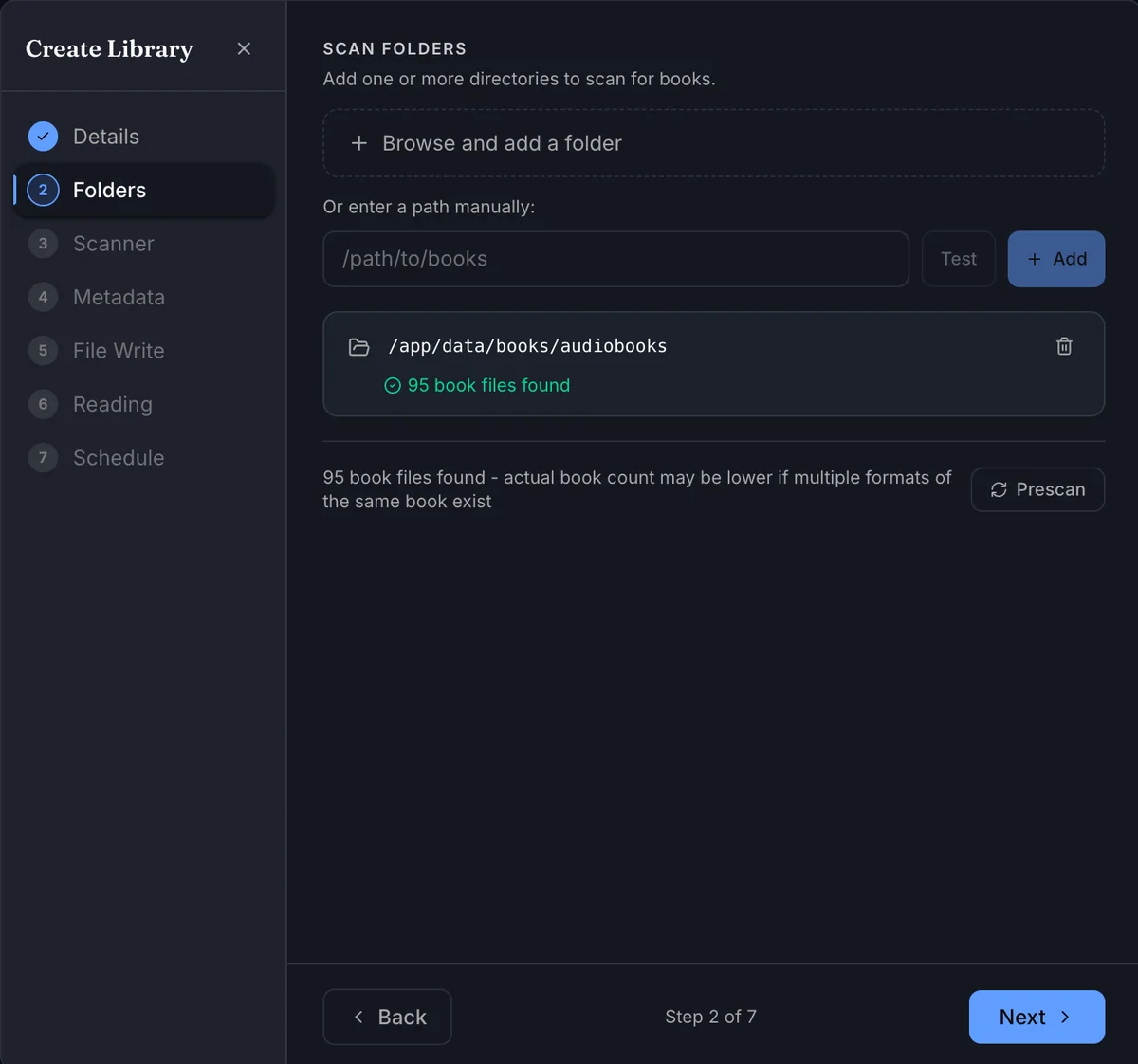The height and width of the screenshot is (1064, 1138).
Task: Open the Schedule step
Action: (x=143, y=458)
